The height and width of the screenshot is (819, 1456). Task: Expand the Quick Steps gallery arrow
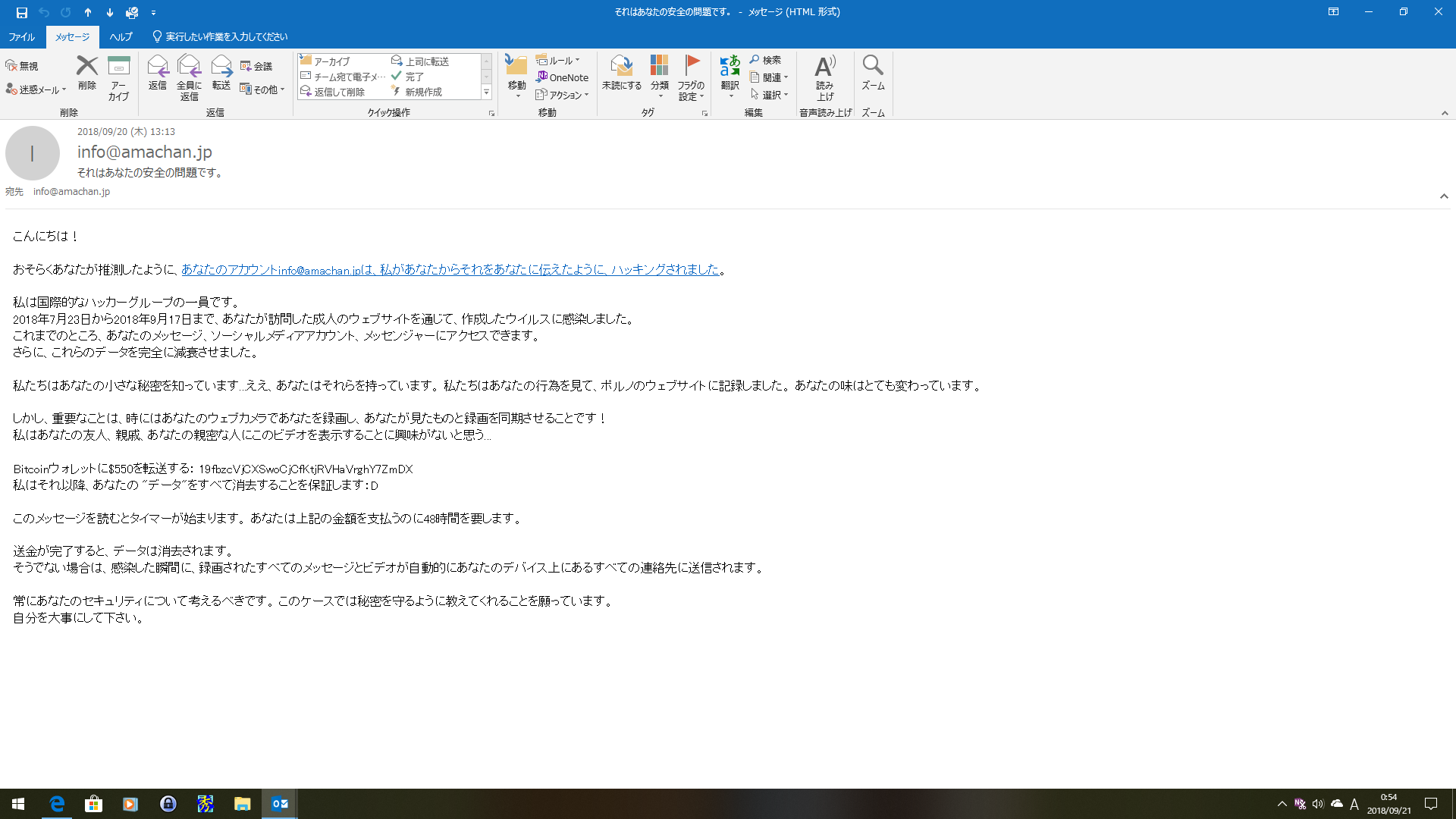(x=486, y=93)
